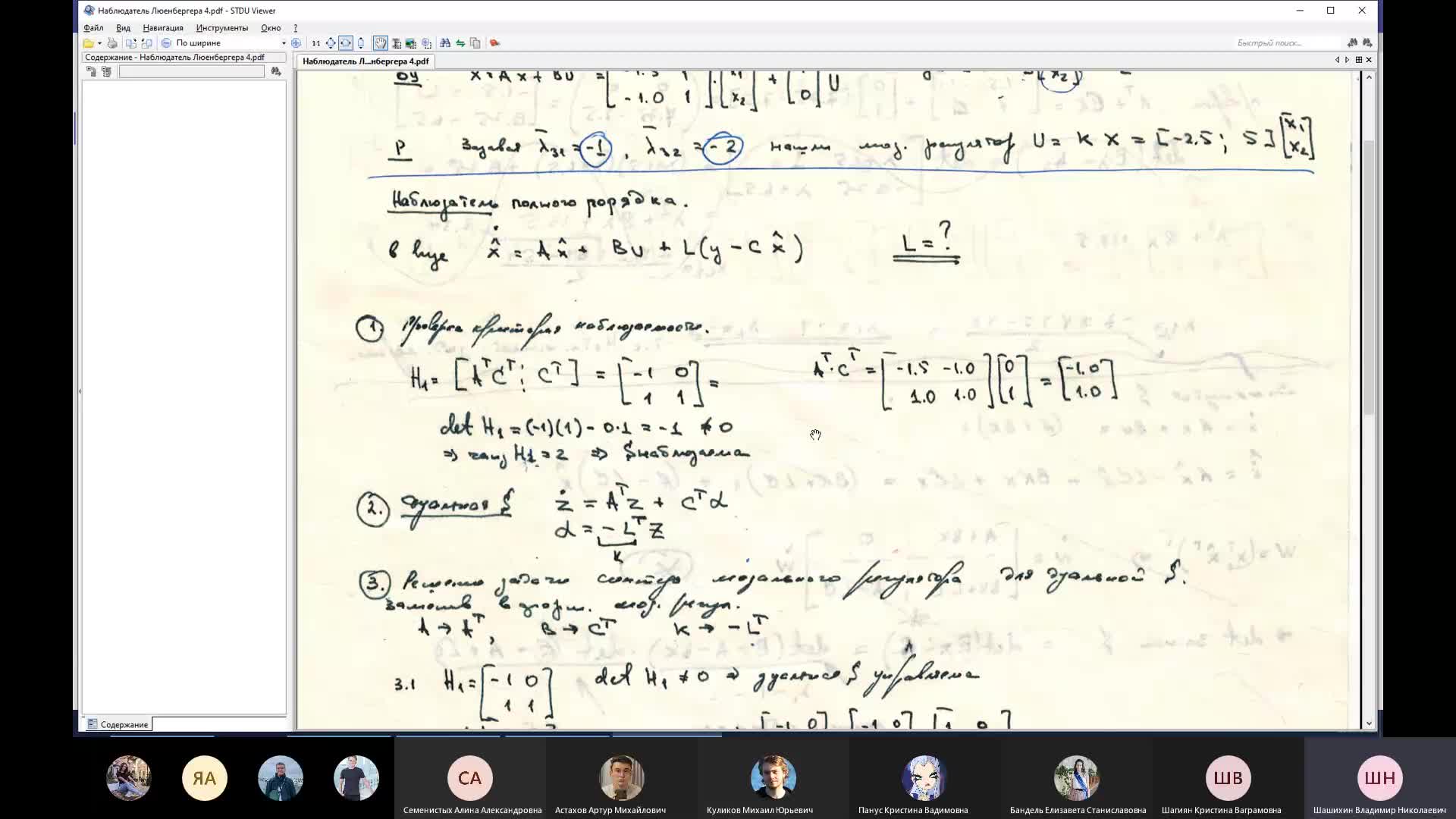
Task: Click the Содержание panel title bar
Action: coord(184,58)
